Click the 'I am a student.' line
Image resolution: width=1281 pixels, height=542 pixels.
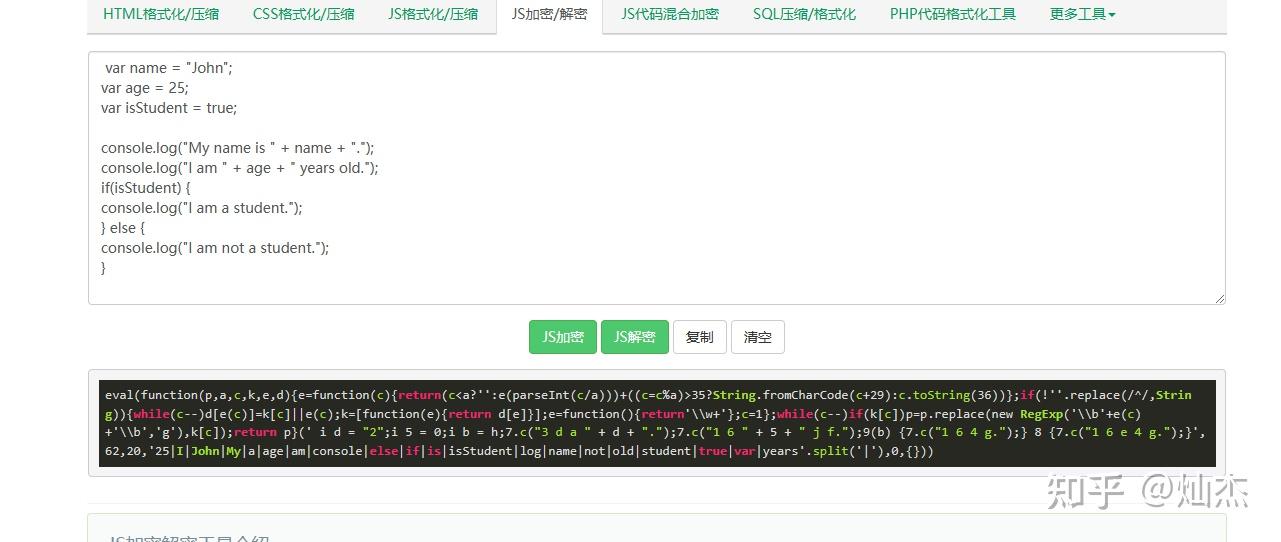pyautogui.click(x=201, y=208)
